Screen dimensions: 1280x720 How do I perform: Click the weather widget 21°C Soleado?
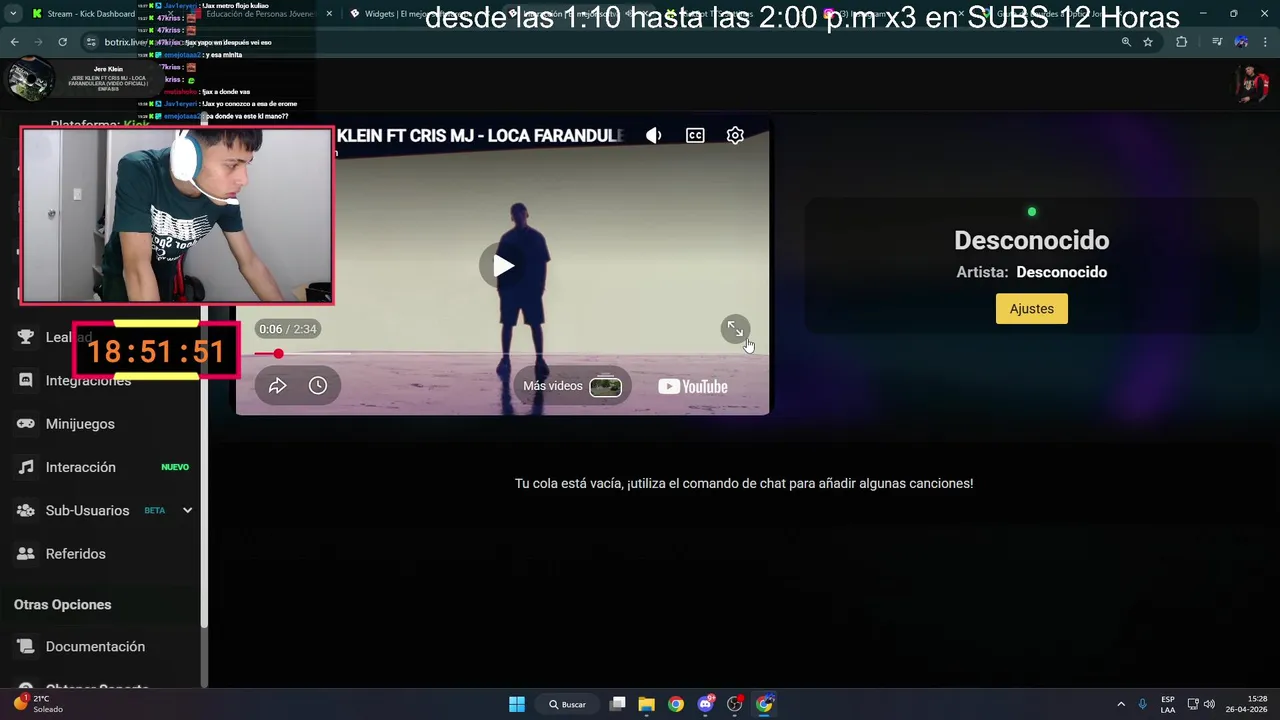(x=40, y=704)
